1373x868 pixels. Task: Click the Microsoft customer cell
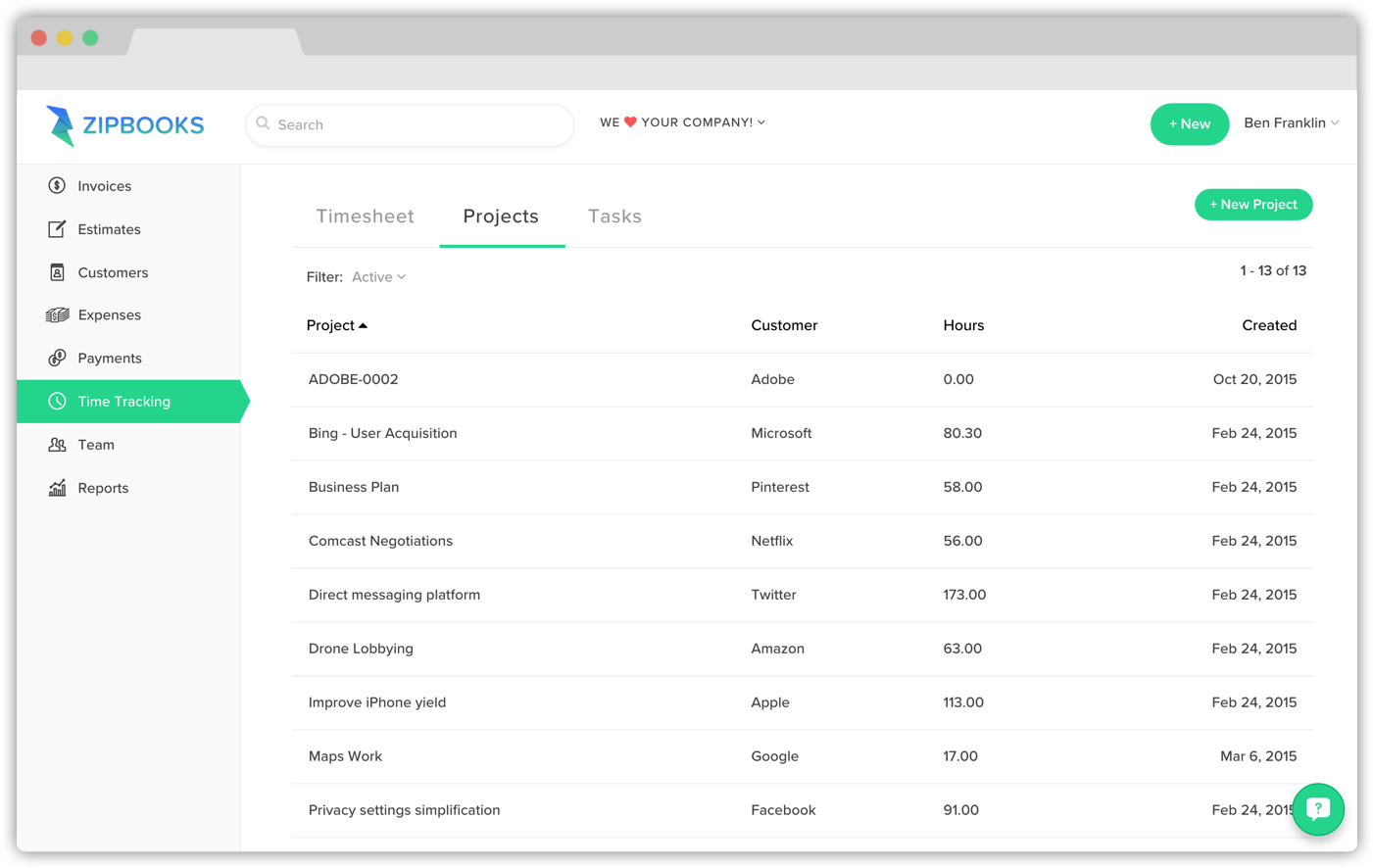781,433
